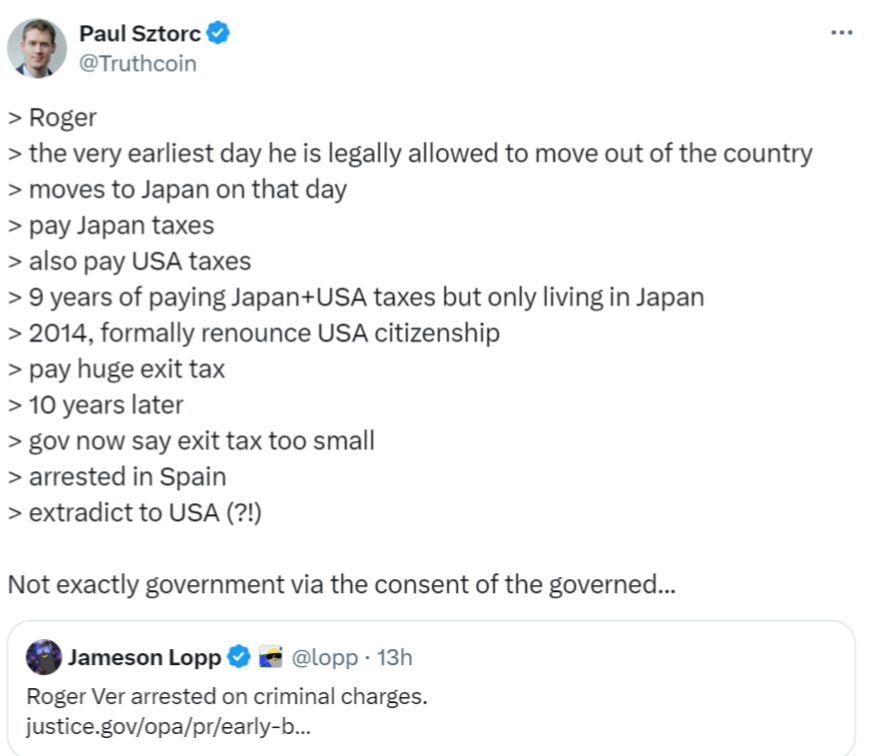The width and height of the screenshot is (879, 756).
Task: Click the "Roger Ver arrested on criminal charges" text
Action: point(227,695)
